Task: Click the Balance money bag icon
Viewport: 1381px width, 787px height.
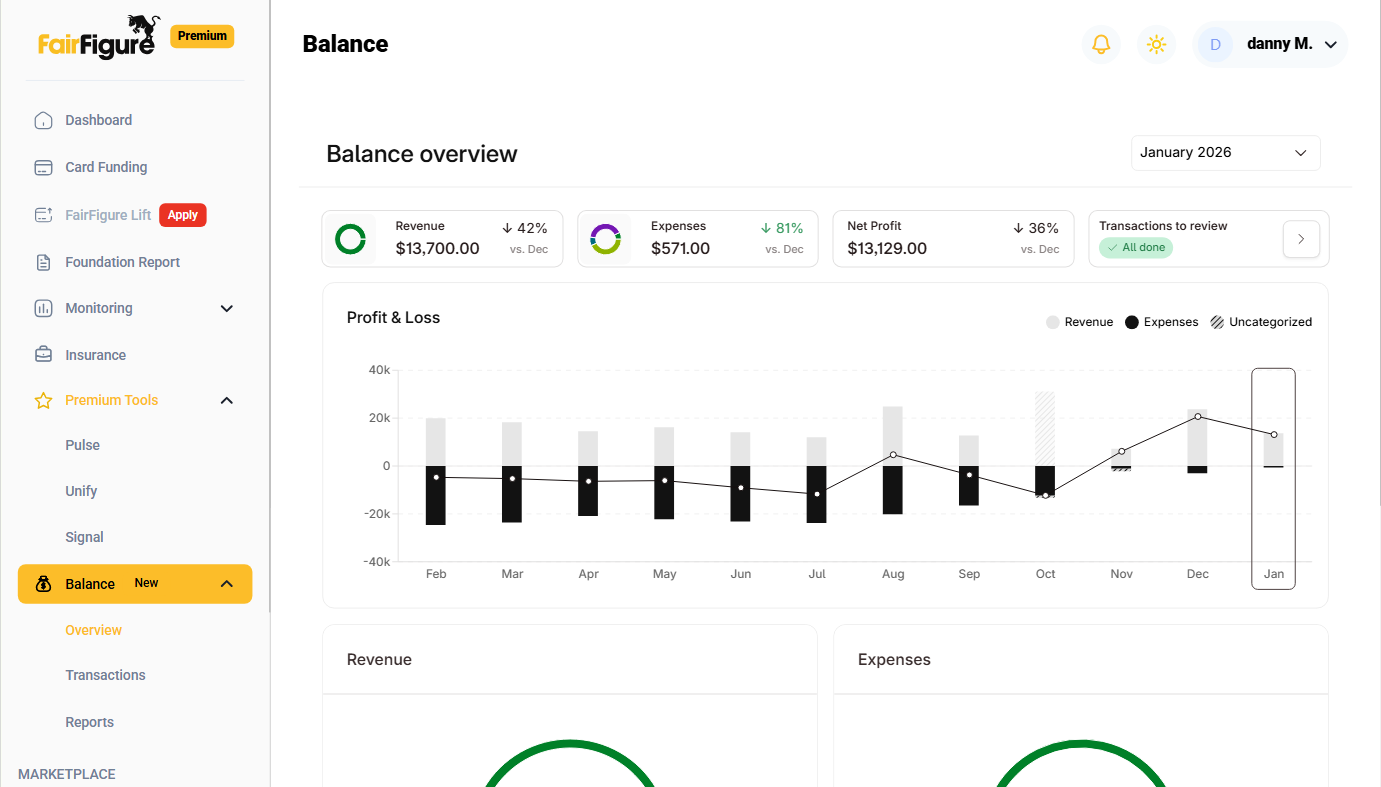Action: (45, 583)
